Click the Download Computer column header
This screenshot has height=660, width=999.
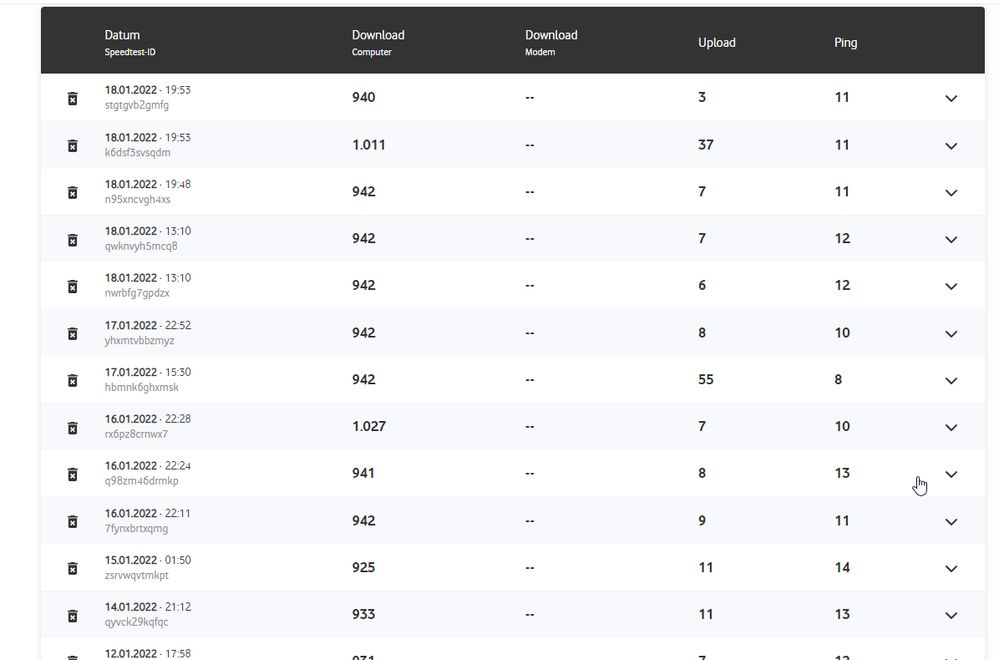click(378, 36)
